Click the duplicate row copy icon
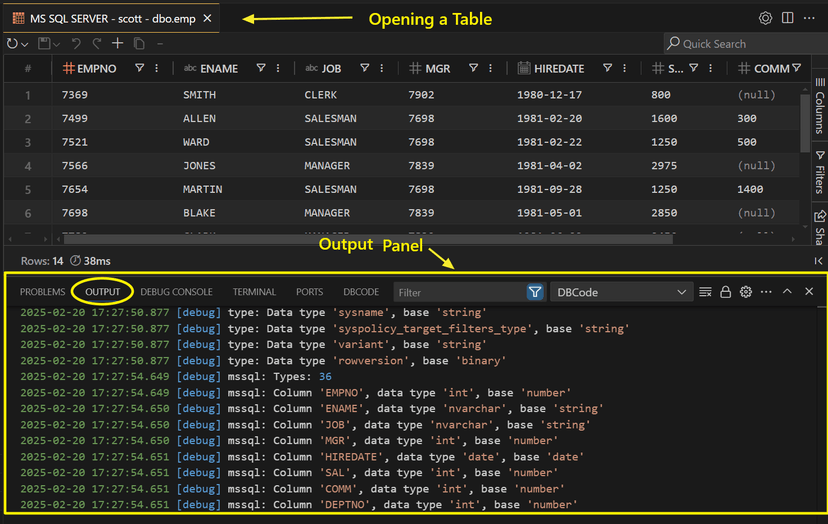 (x=139, y=43)
